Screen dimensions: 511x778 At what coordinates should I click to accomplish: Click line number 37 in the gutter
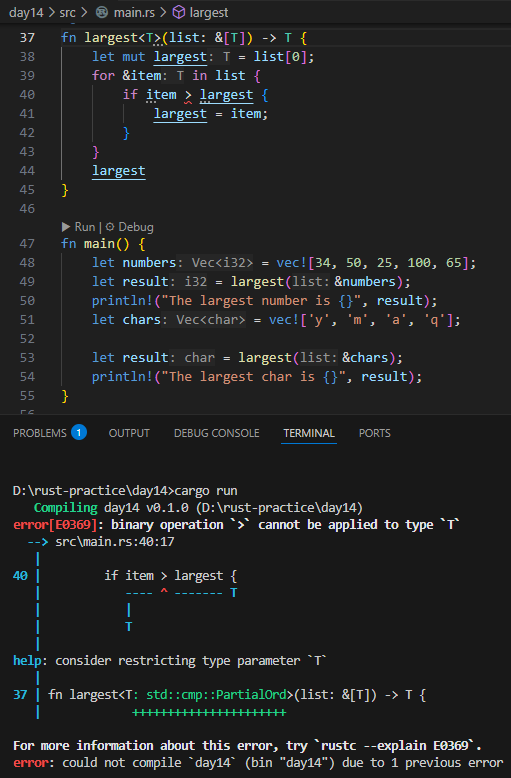27,38
